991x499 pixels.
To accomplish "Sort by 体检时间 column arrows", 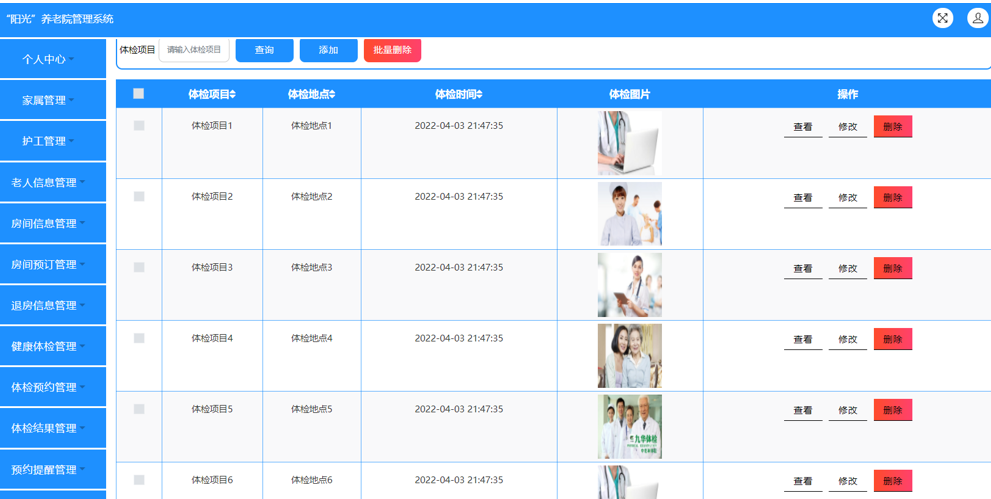I will click(479, 95).
